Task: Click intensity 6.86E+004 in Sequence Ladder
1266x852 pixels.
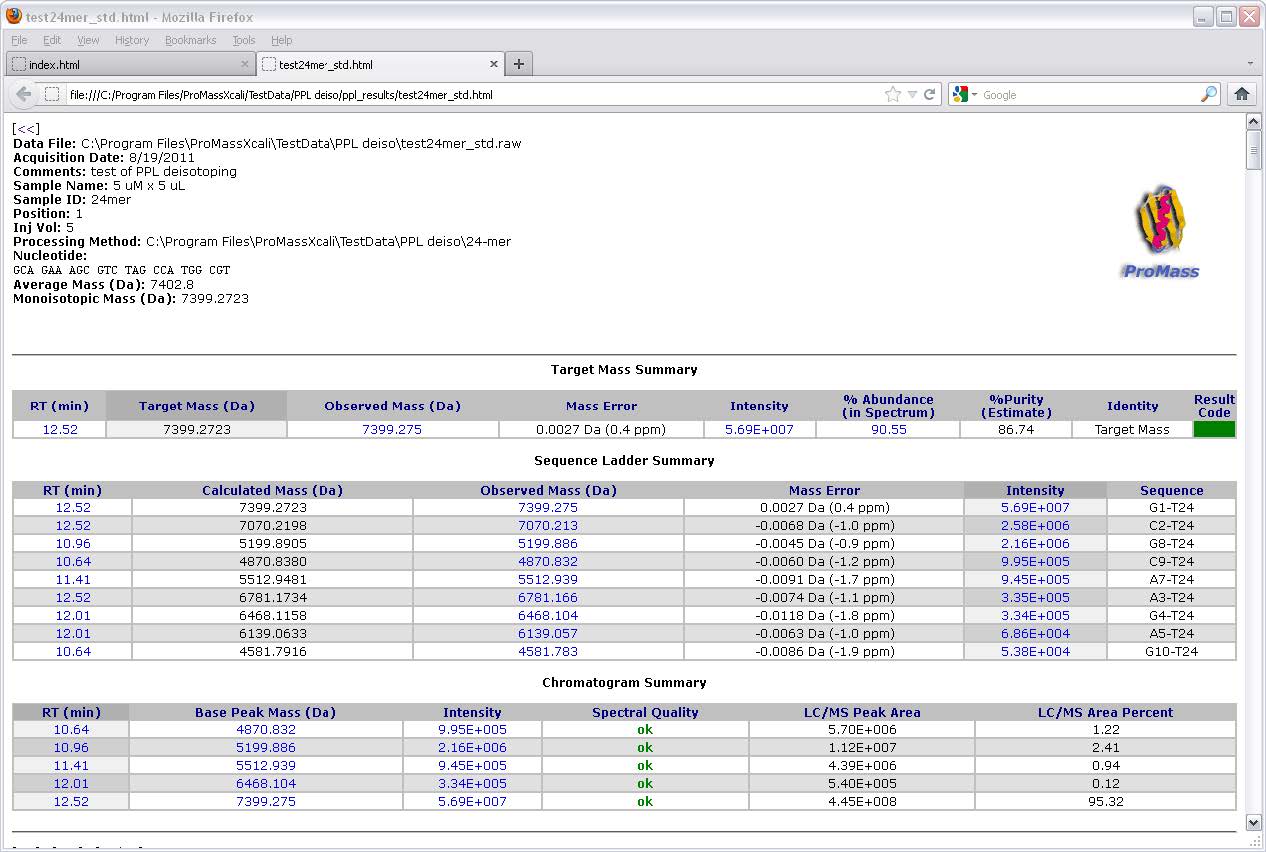Action: 1035,633
